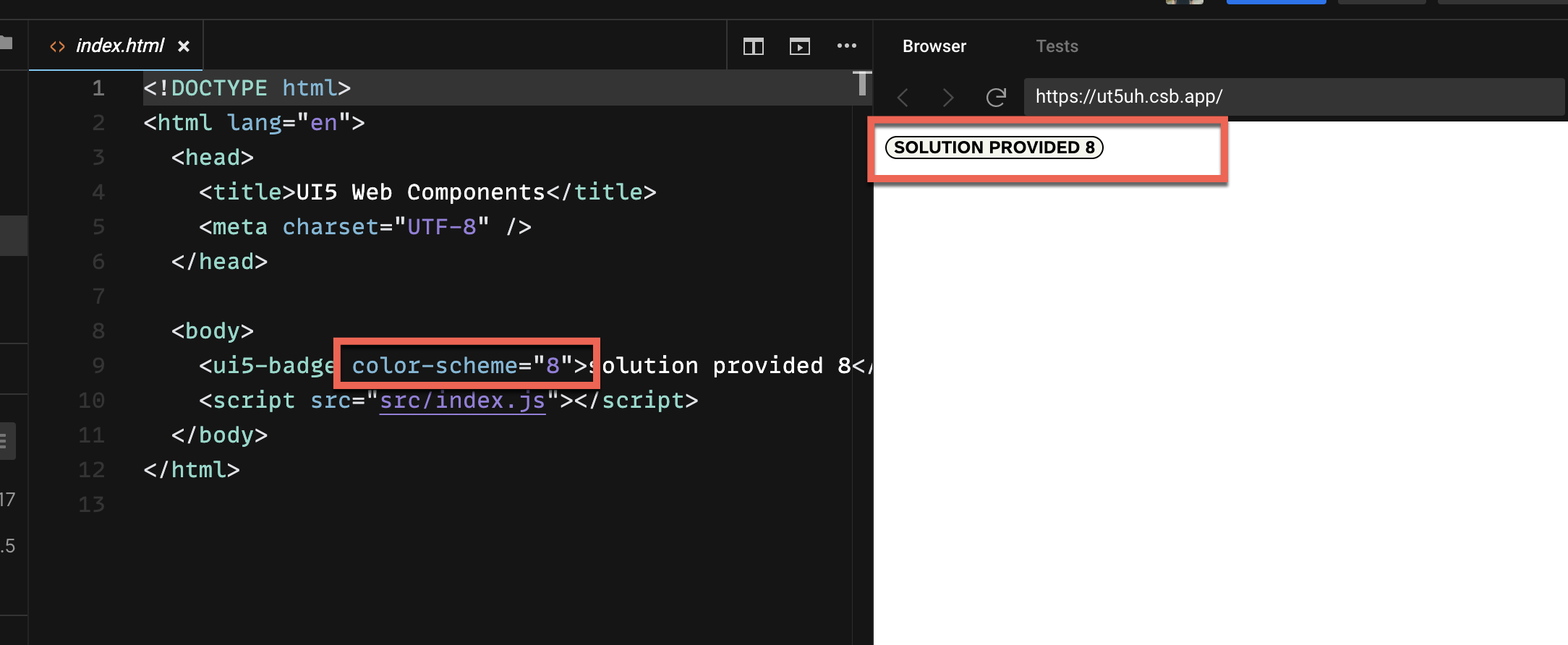This screenshot has height=645, width=1568.
Task: Click the html file type icon in tab
Action: 57,47
